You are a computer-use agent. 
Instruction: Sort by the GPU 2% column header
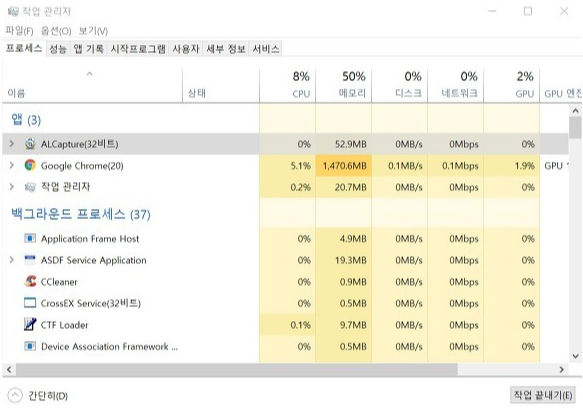tap(512, 86)
